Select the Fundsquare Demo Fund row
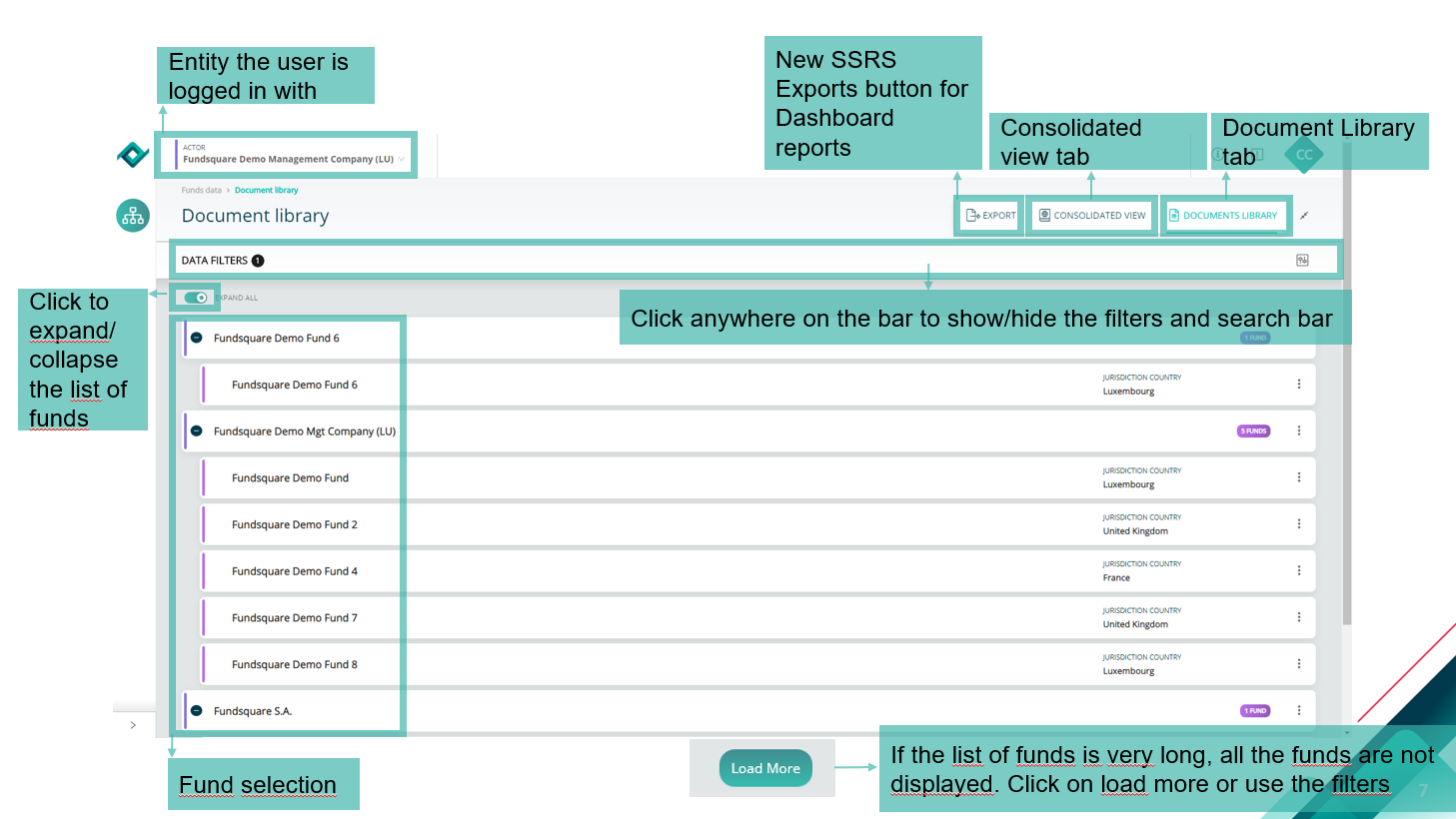 758,477
